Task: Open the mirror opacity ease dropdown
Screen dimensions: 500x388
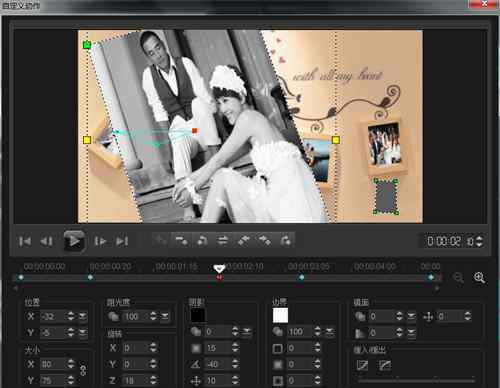Action: [x=411, y=316]
